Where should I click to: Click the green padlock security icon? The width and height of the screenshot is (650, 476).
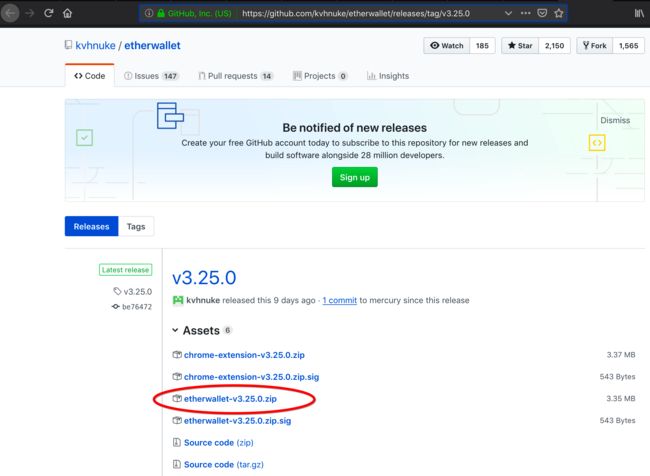[161, 13]
